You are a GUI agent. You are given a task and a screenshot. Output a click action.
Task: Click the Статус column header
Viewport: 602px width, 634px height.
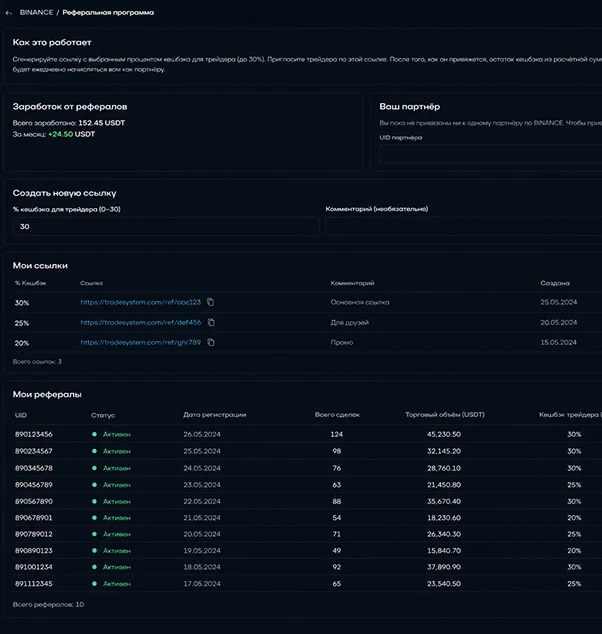click(x=103, y=415)
